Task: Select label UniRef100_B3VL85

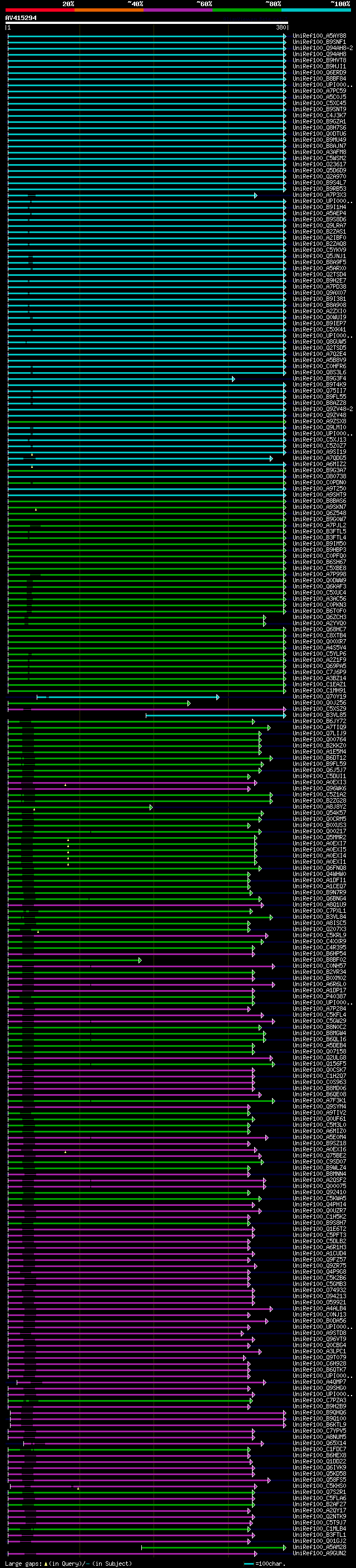Action: 319,715
